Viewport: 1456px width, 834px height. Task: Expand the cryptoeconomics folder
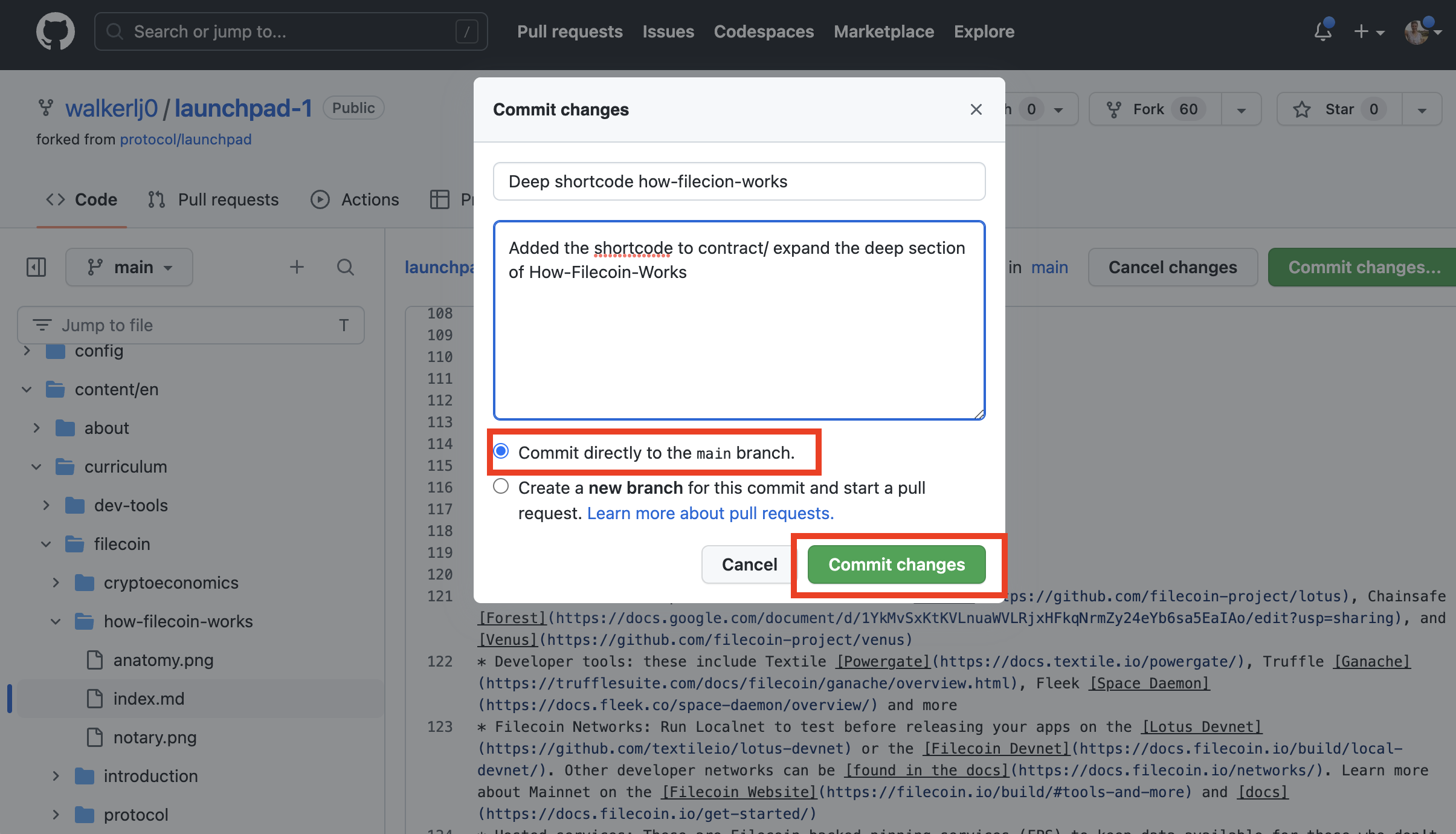click(x=56, y=583)
